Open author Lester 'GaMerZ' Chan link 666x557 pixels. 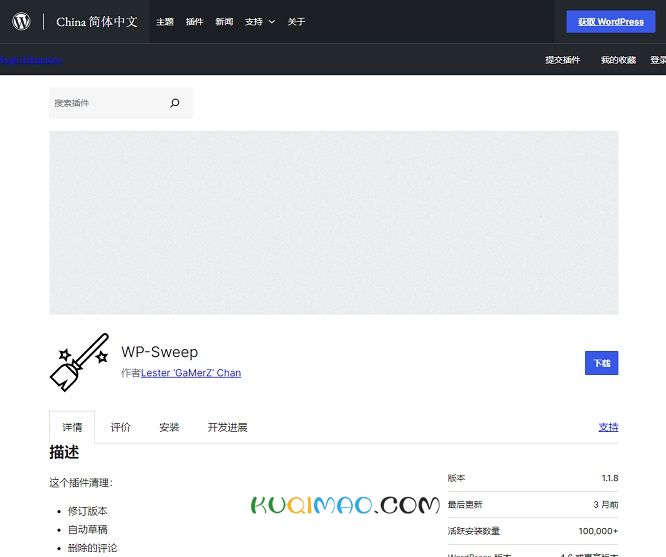191,373
